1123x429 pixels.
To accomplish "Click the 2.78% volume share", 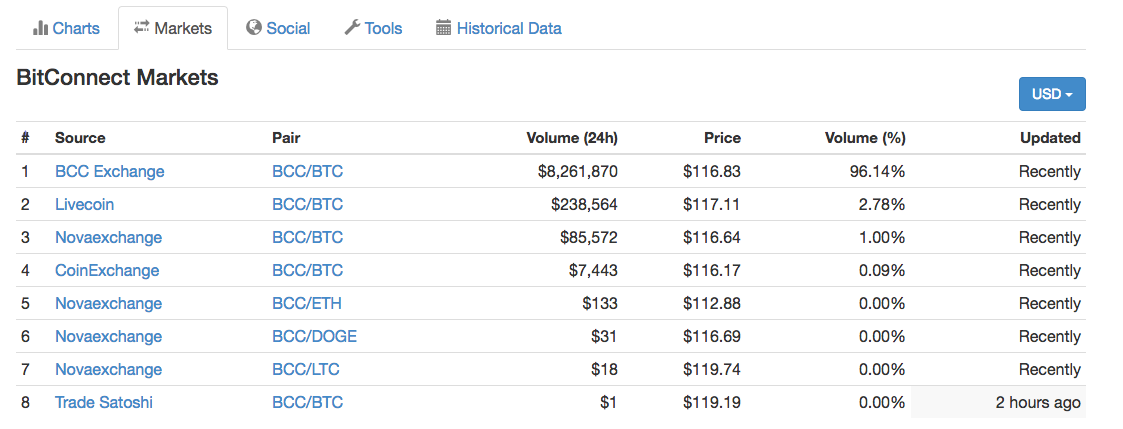I will [x=882, y=205].
